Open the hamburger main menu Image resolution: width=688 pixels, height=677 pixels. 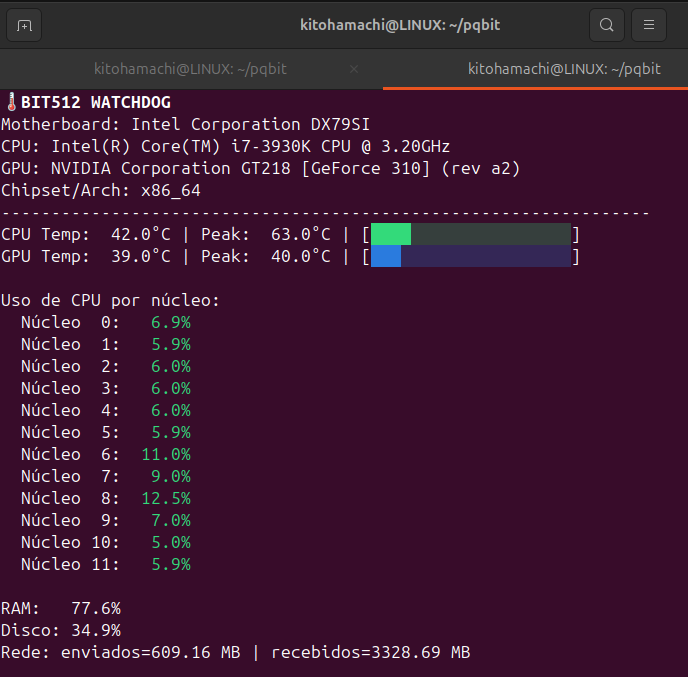(649, 25)
